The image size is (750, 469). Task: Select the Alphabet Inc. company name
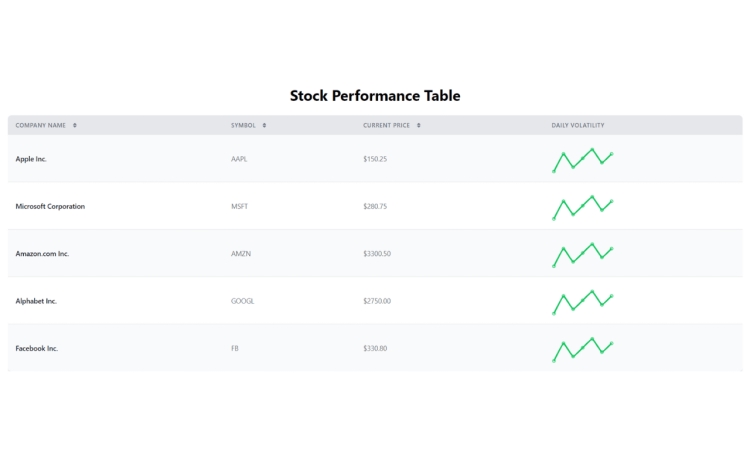point(36,301)
